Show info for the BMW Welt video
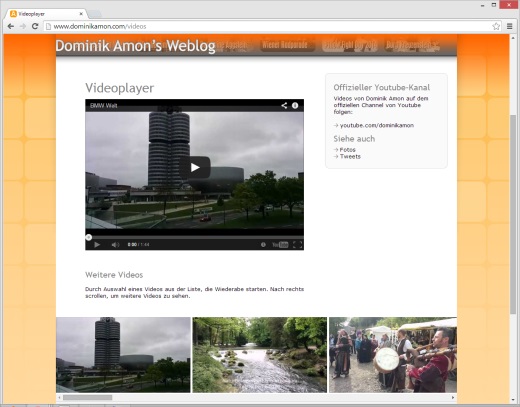This screenshot has height=407, width=520. (x=295, y=106)
